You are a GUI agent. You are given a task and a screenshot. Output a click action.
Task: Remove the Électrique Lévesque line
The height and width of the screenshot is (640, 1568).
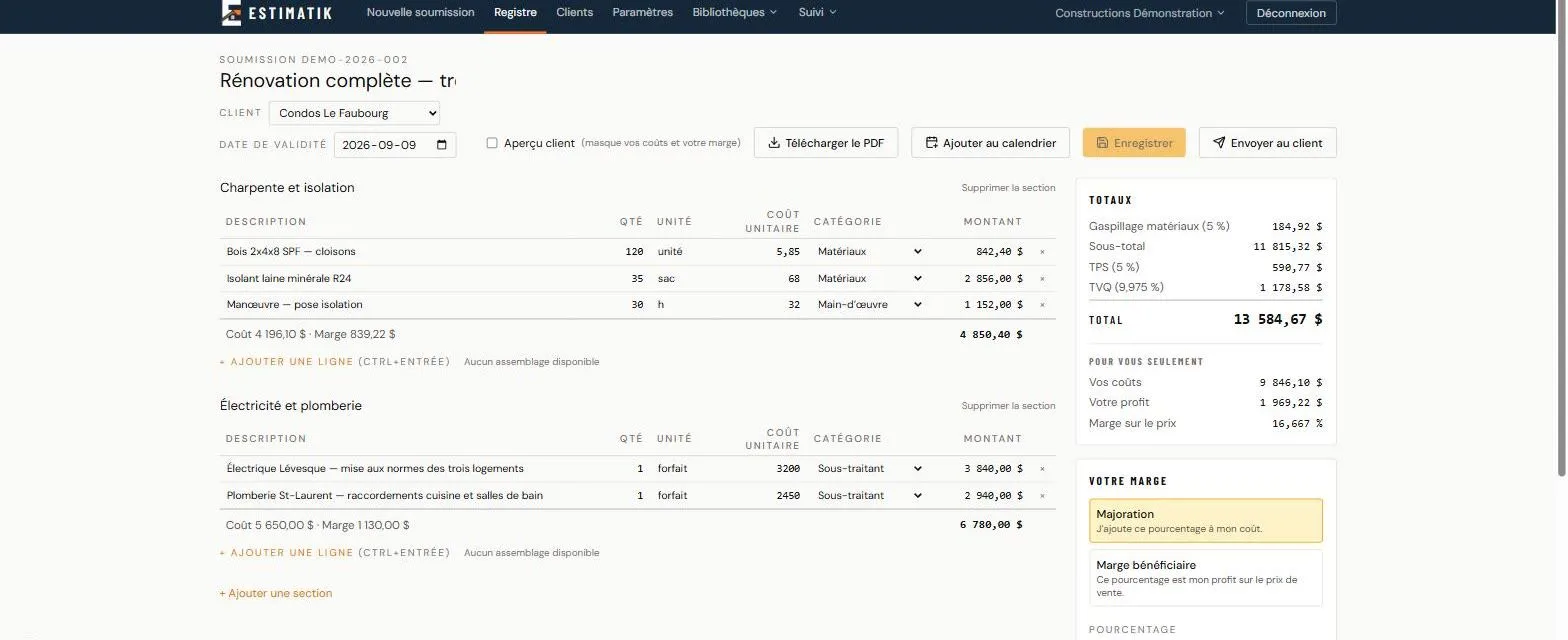(1042, 469)
